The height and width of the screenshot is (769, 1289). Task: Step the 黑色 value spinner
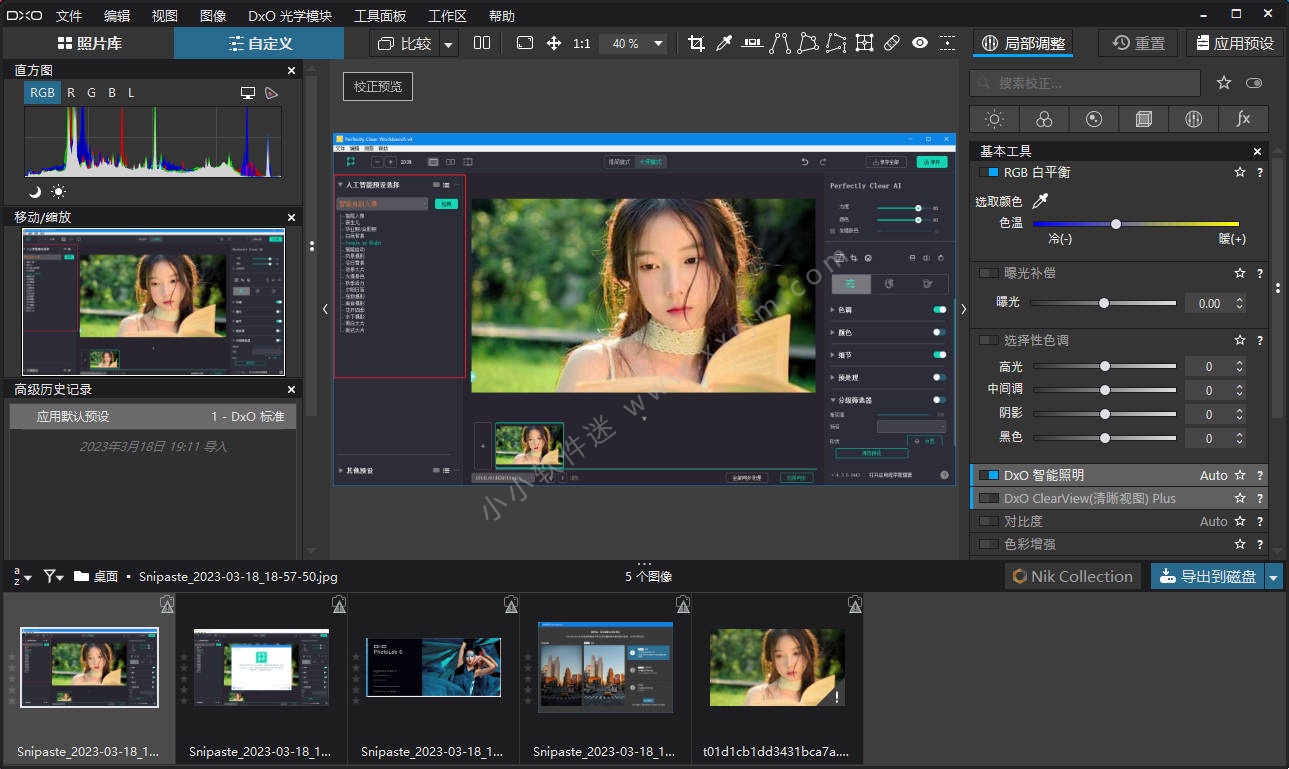pos(1240,438)
